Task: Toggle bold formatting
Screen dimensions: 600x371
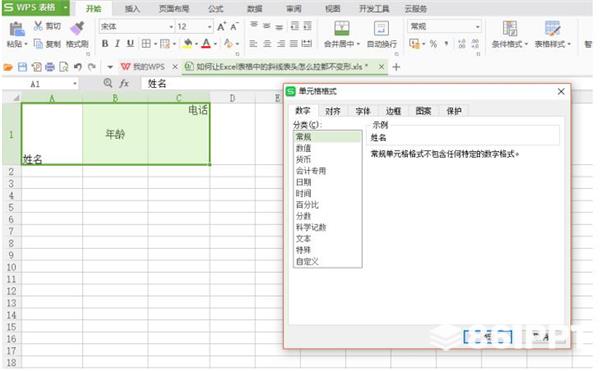Action: [105, 44]
